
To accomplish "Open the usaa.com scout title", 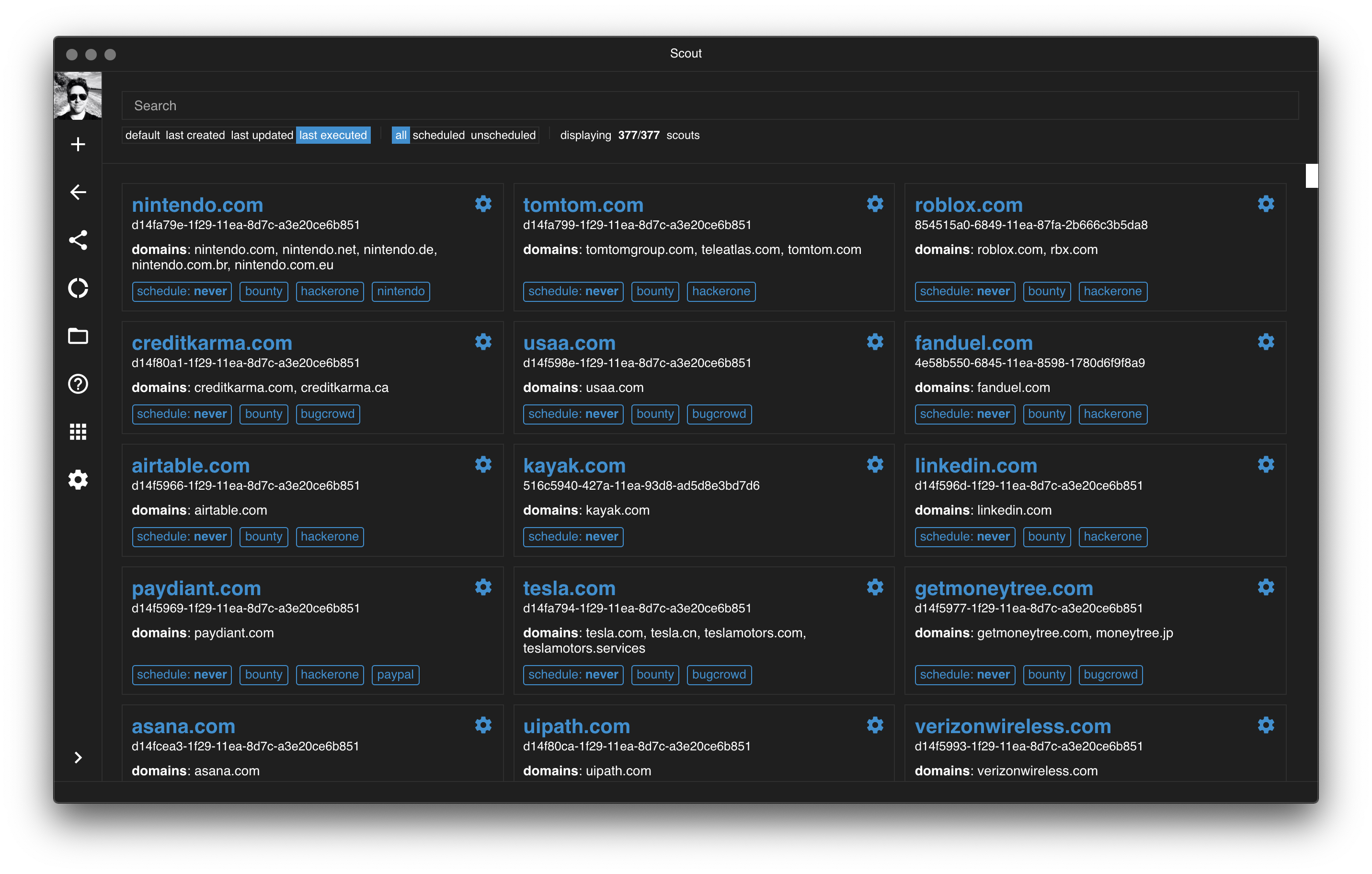I will click(x=569, y=343).
